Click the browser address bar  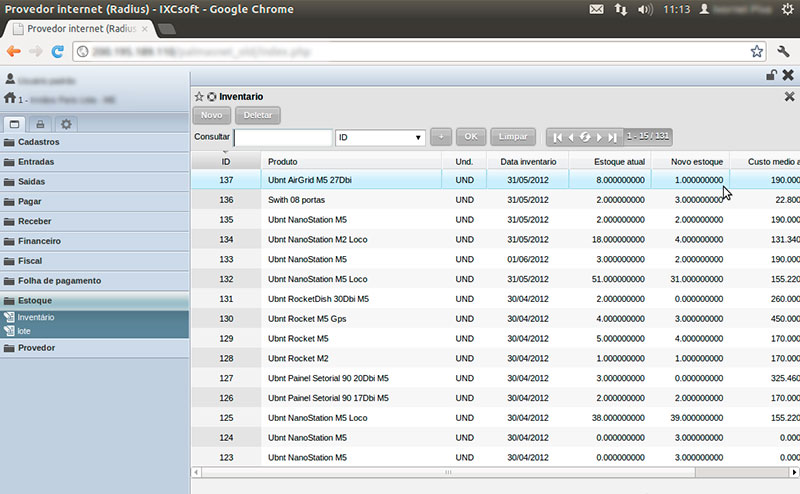418,52
